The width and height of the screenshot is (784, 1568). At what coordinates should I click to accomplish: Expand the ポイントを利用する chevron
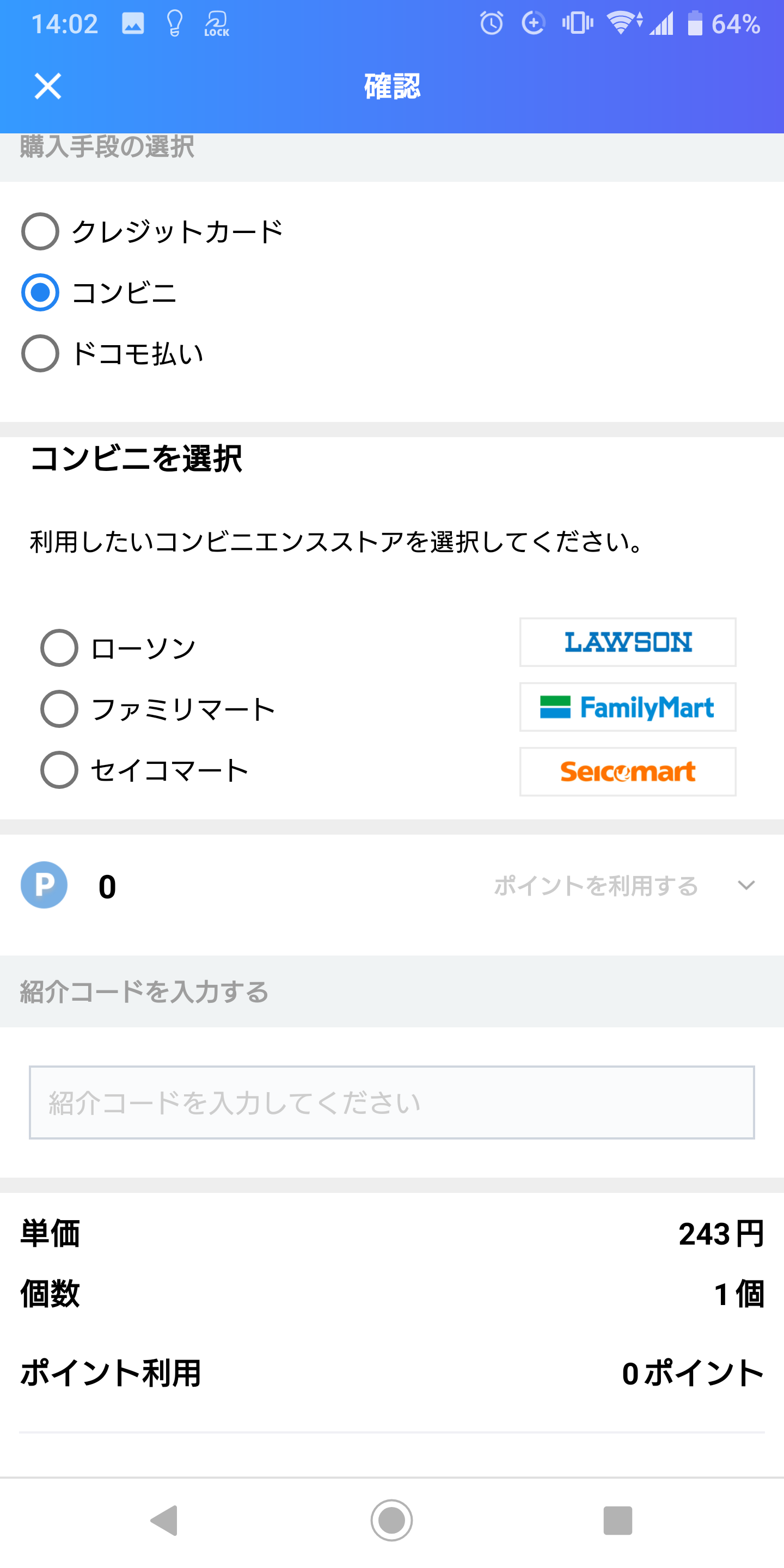tap(746, 885)
